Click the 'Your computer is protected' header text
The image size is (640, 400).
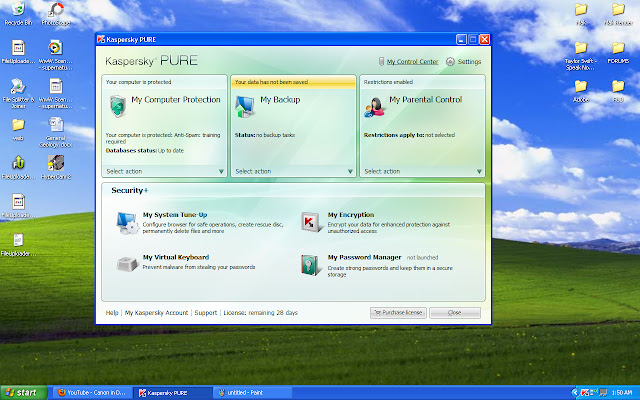click(138, 82)
